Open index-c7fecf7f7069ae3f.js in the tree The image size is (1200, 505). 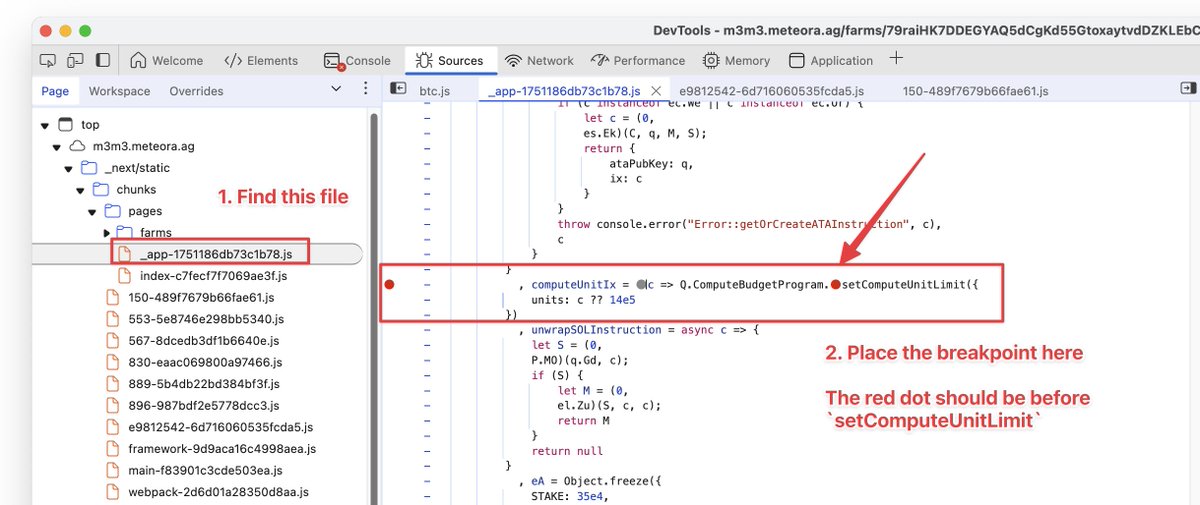[x=213, y=276]
